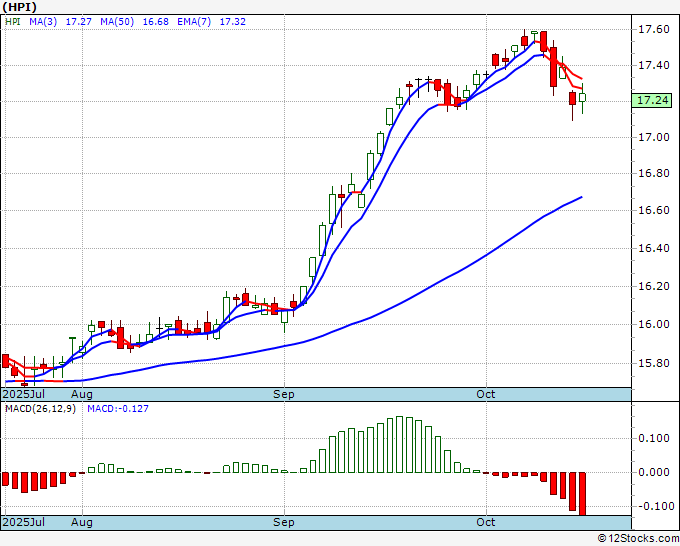Select the HPI legend label
The height and width of the screenshot is (546, 680).
[13, 21]
